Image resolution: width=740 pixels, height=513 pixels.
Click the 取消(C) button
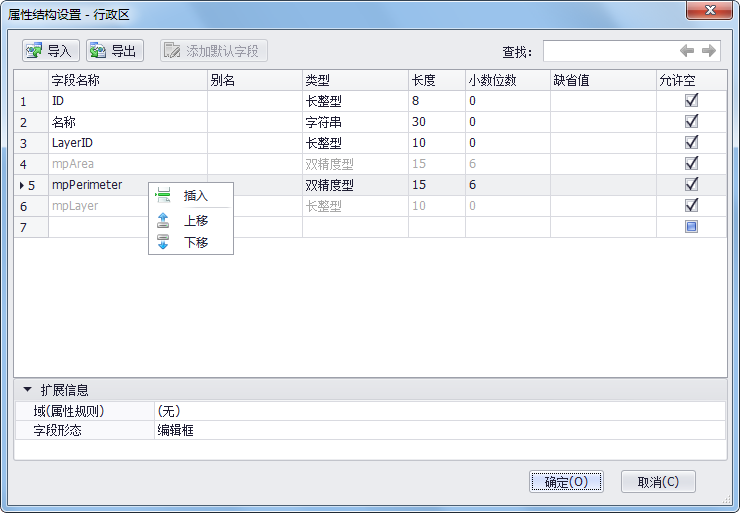pos(658,482)
